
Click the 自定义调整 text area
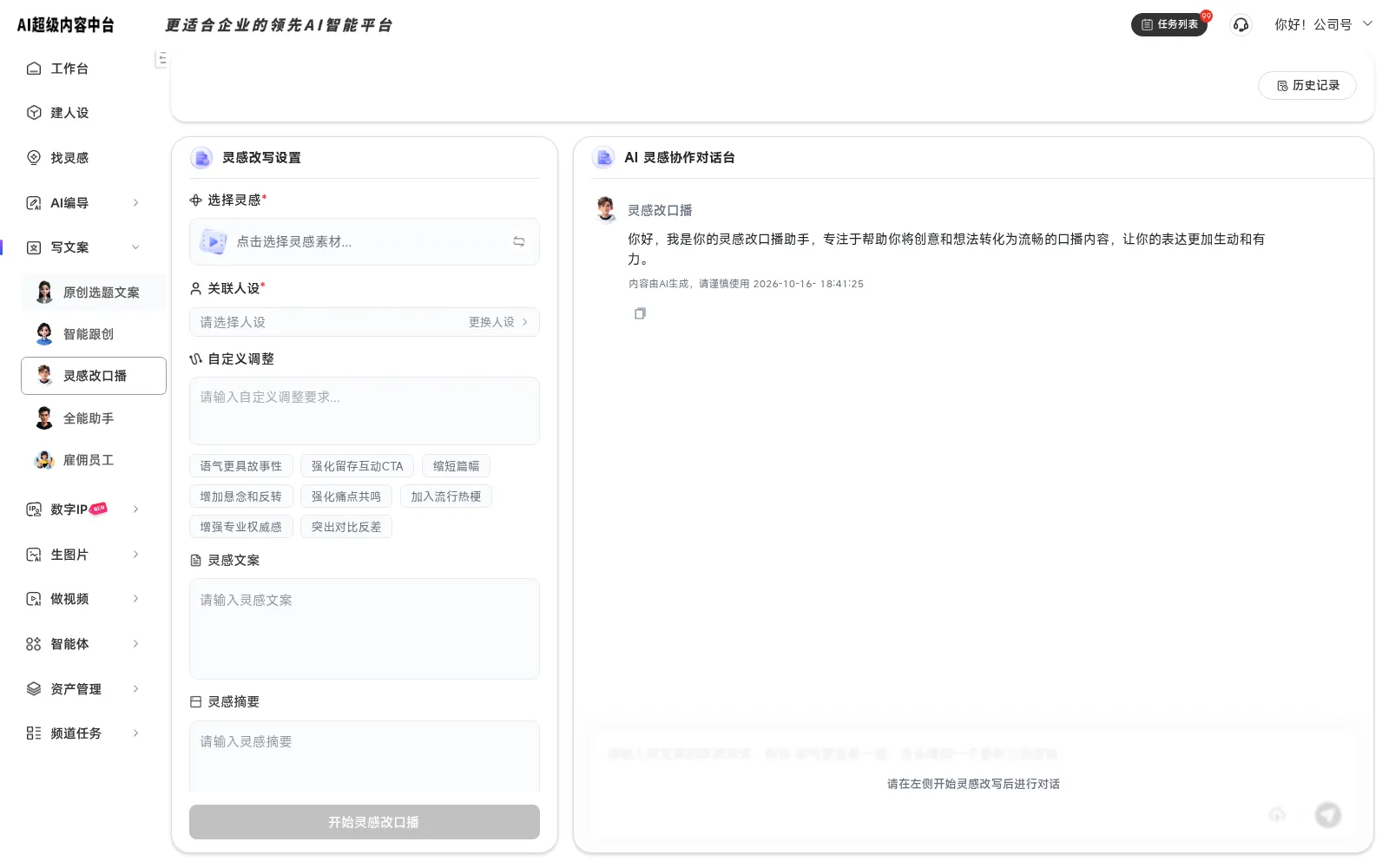(365, 411)
